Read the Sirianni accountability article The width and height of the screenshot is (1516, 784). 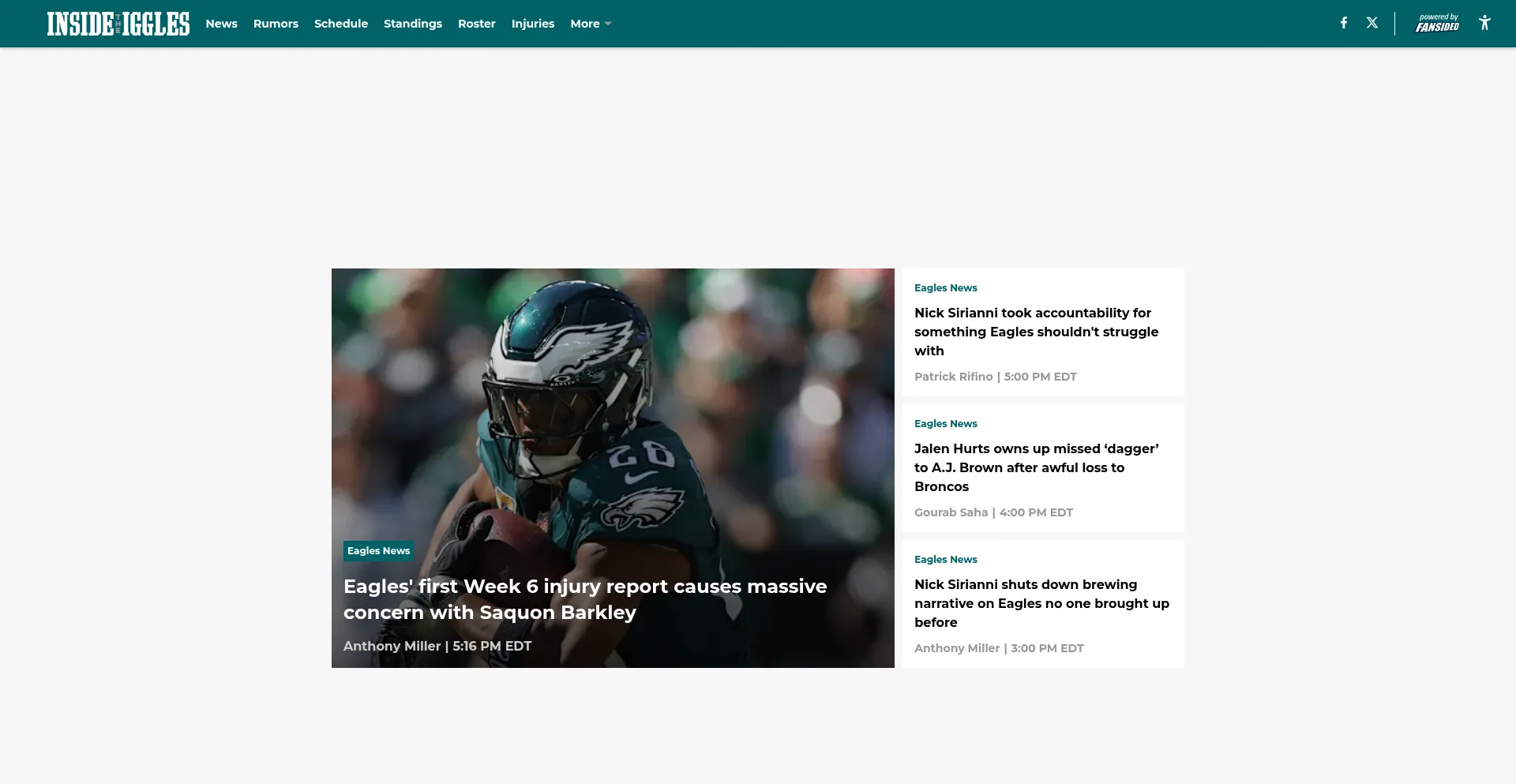1036,332
